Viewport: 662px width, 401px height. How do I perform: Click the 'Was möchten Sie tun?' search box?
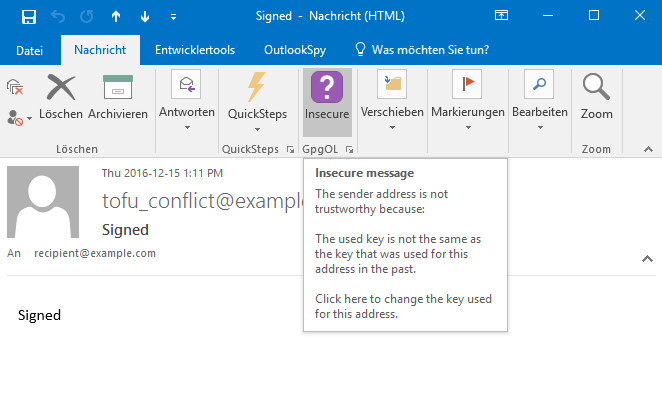(x=428, y=49)
